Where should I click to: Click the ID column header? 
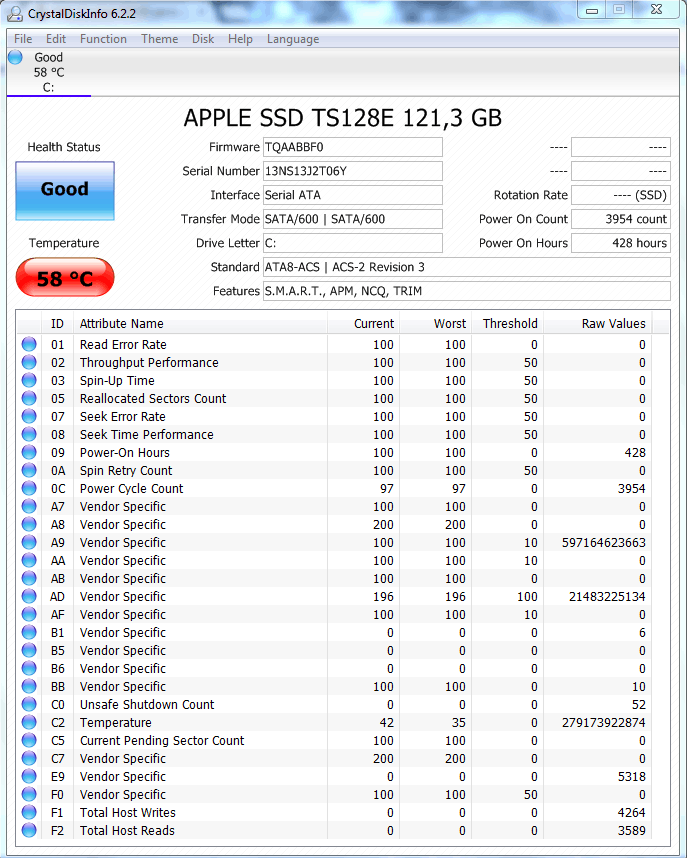pos(57,323)
